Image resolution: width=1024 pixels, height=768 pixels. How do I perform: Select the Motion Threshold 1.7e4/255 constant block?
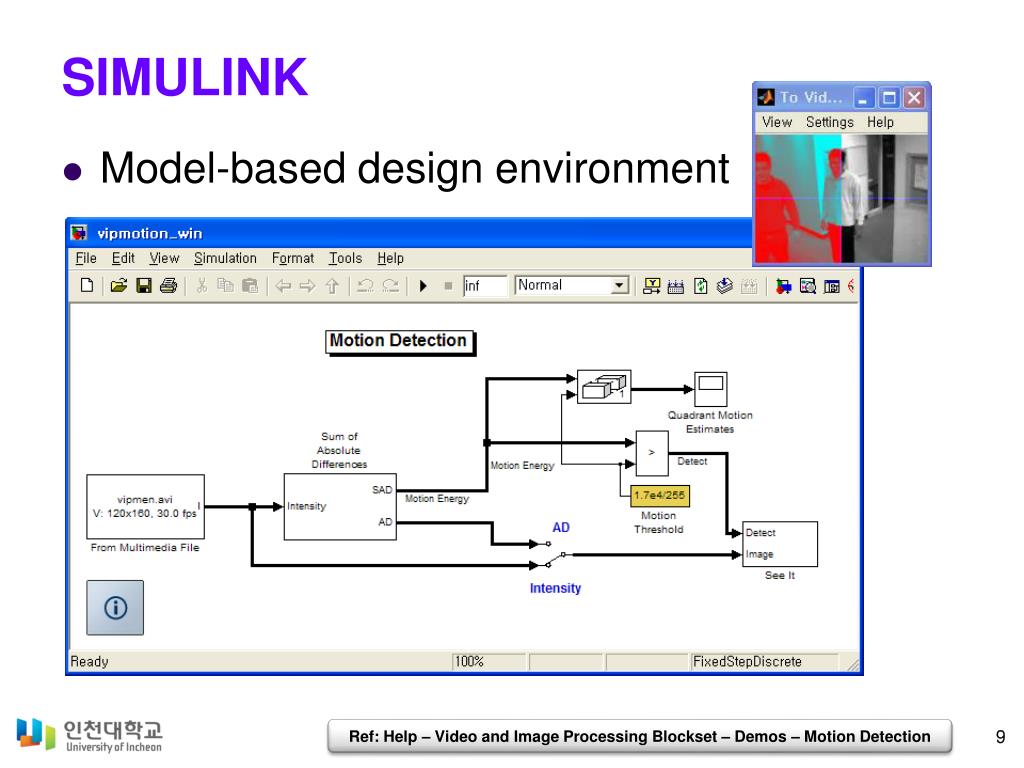[660, 496]
